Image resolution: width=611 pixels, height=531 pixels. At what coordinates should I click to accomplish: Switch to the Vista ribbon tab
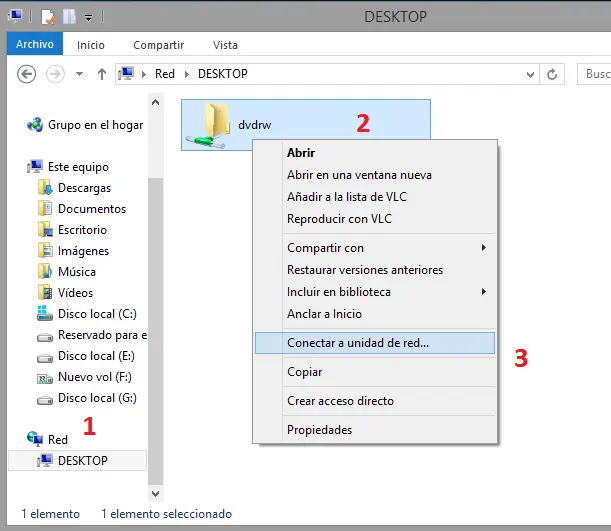tap(225, 45)
